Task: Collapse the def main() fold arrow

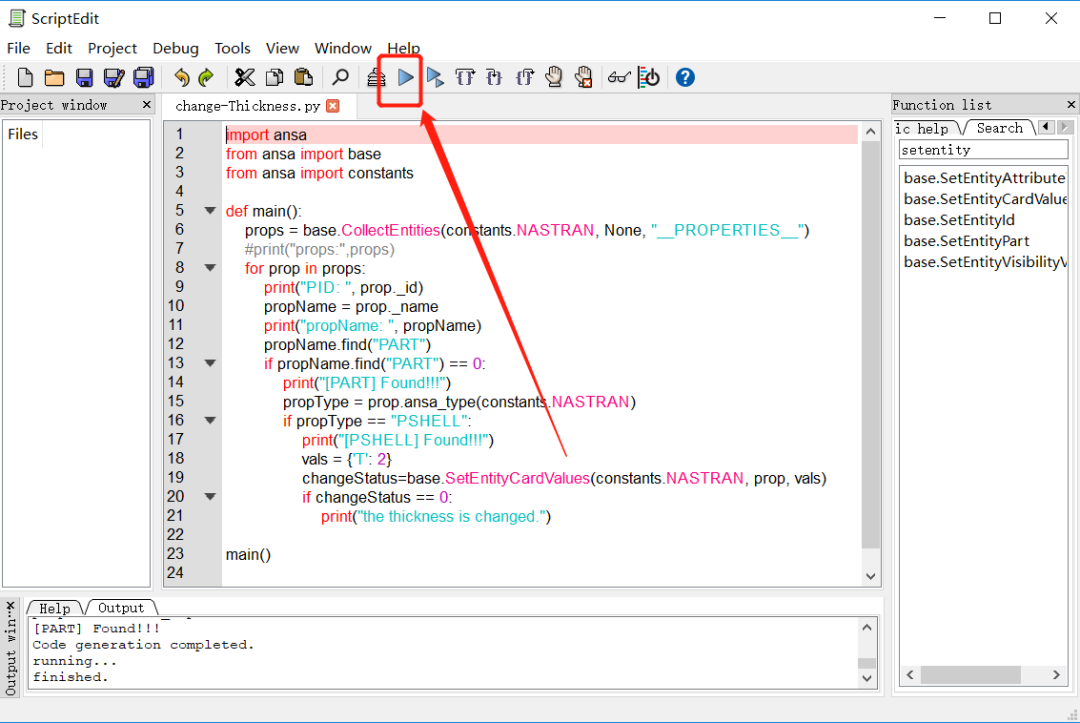Action: (210, 211)
